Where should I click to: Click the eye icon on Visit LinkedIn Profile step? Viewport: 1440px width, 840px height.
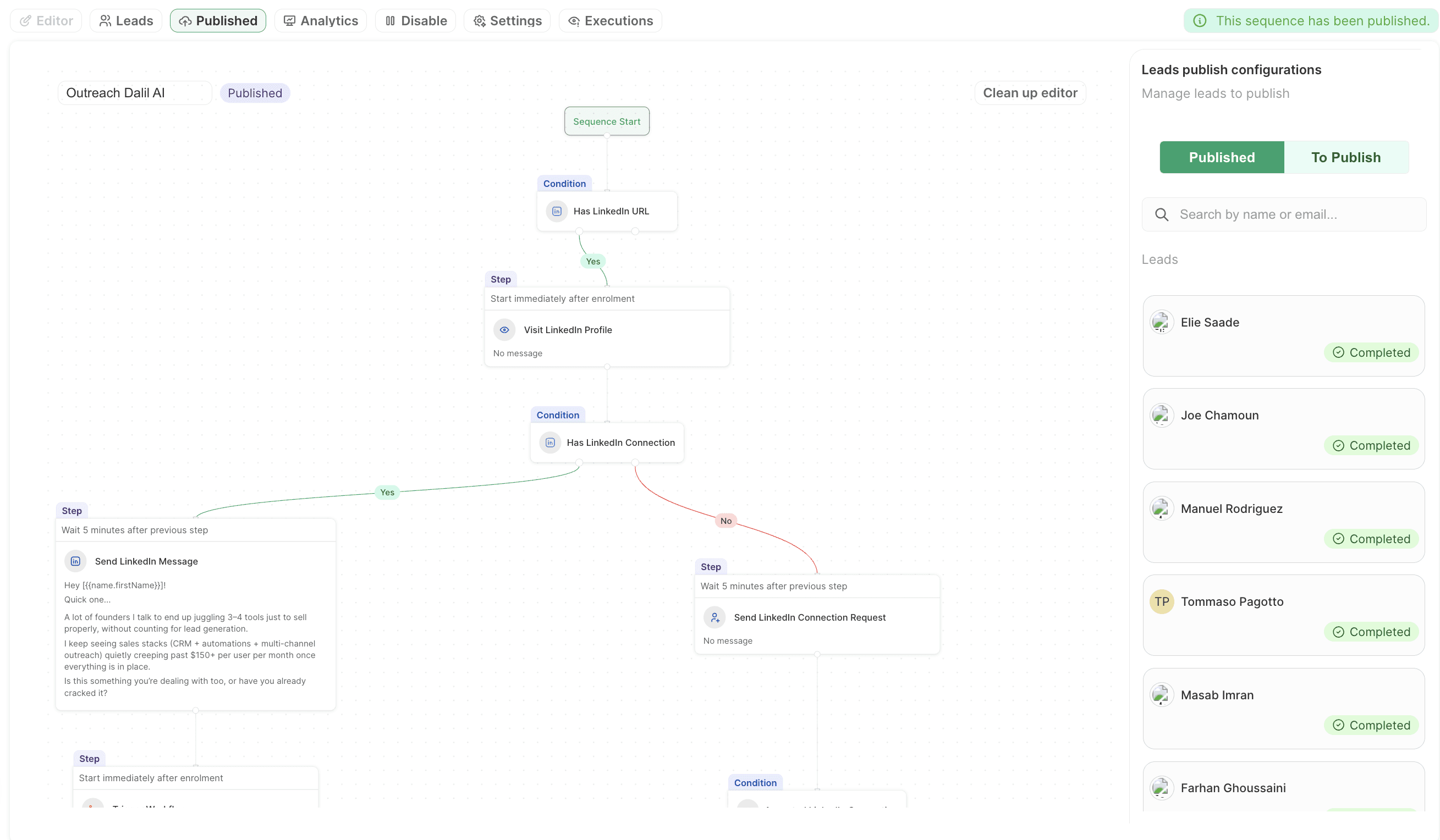tap(504, 329)
